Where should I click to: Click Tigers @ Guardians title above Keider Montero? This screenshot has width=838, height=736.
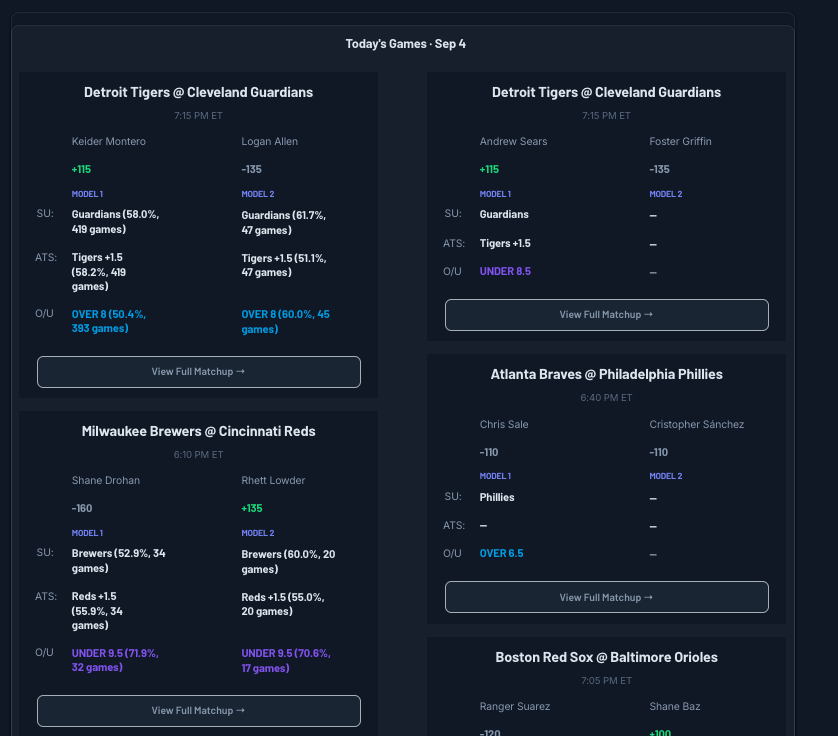(198, 92)
